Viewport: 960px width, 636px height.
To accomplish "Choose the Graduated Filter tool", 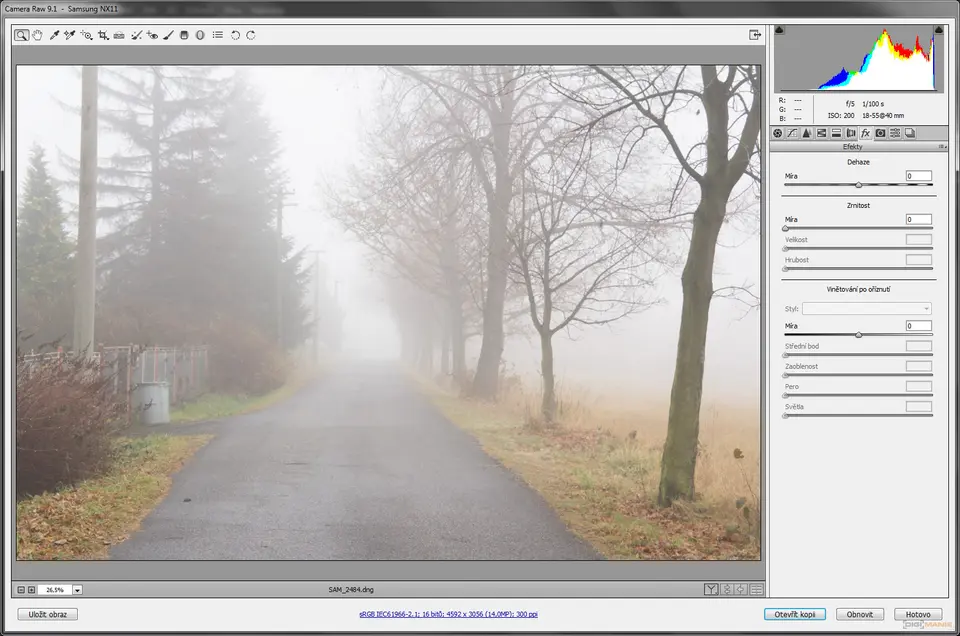I will point(184,35).
